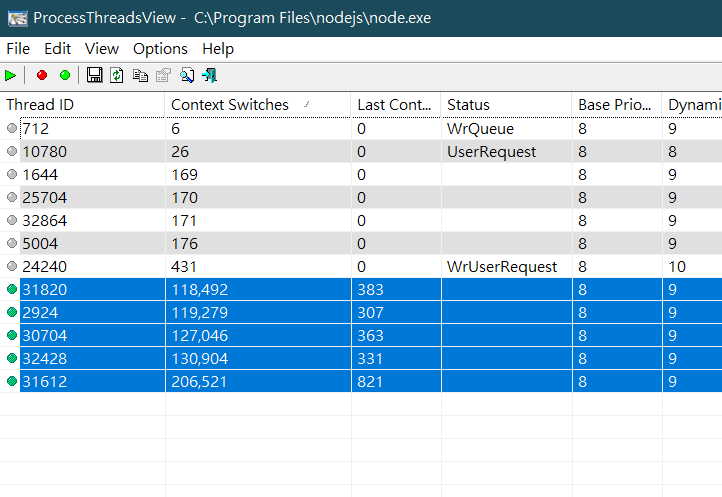Click context switches value 431
The image size is (722, 497).
(x=184, y=267)
